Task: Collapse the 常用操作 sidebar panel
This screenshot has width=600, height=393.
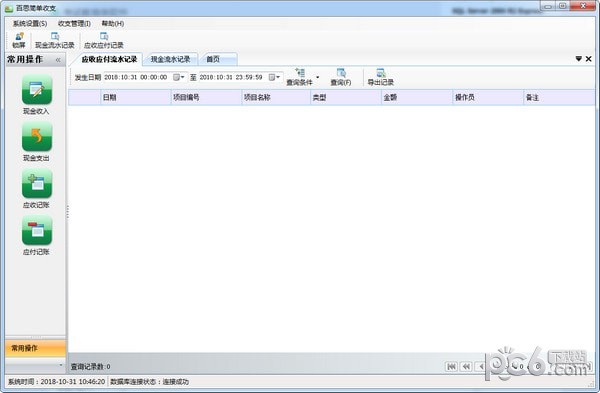Action: 58,60
